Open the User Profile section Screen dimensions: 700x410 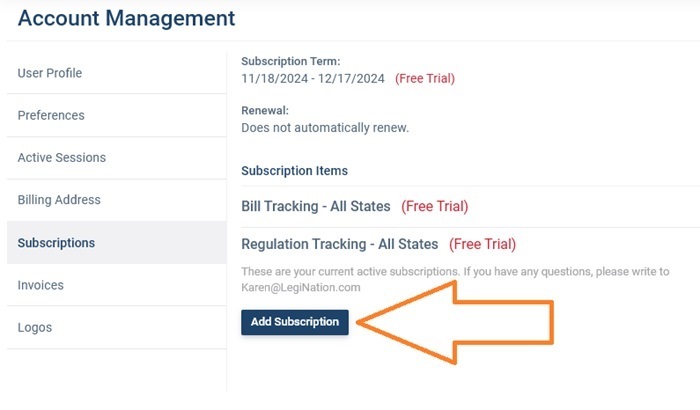click(50, 73)
